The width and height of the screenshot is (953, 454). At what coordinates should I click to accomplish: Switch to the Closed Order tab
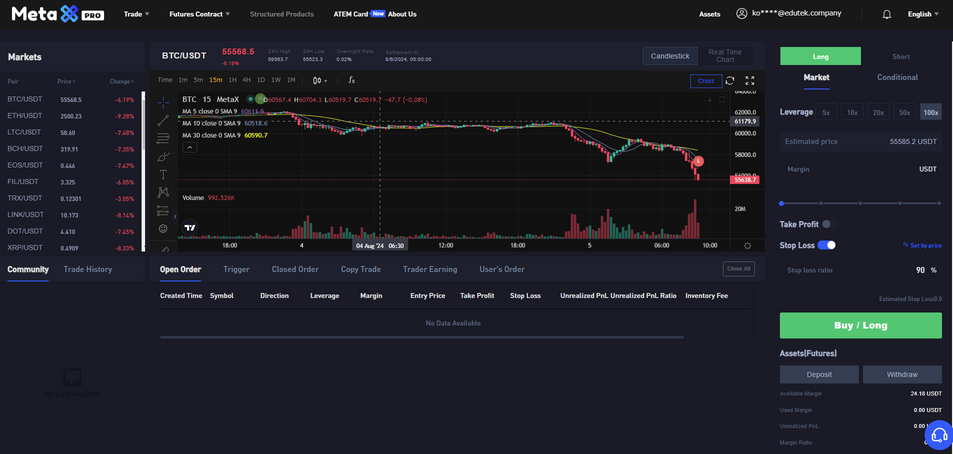(295, 269)
